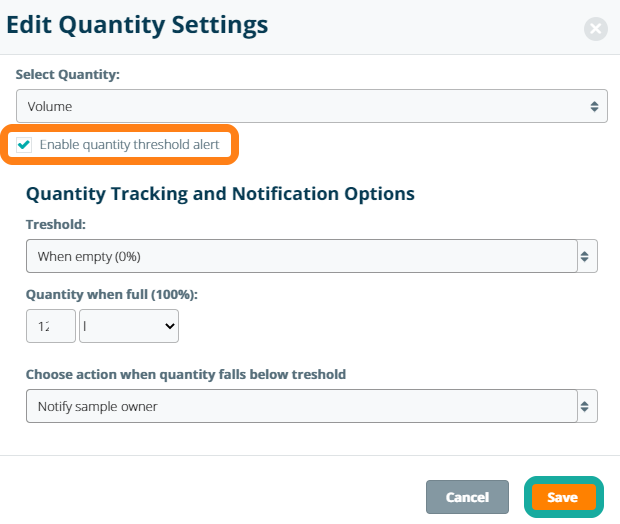The width and height of the screenshot is (620, 524).
Task: Click the 'Quantity when full (100%):' label
Action: [x=111, y=294]
